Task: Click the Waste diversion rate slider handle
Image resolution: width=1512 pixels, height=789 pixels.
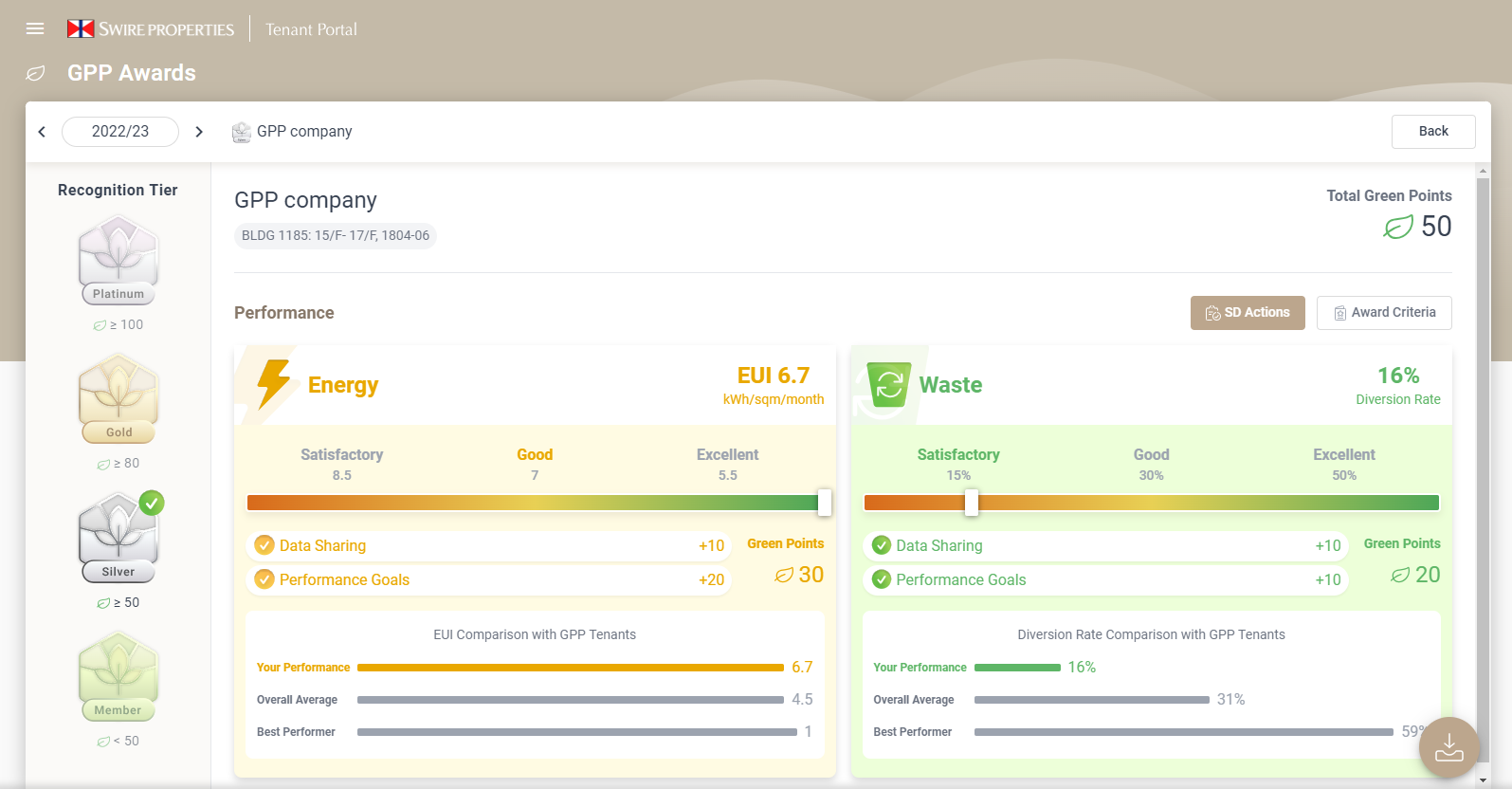Action: (x=971, y=503)
